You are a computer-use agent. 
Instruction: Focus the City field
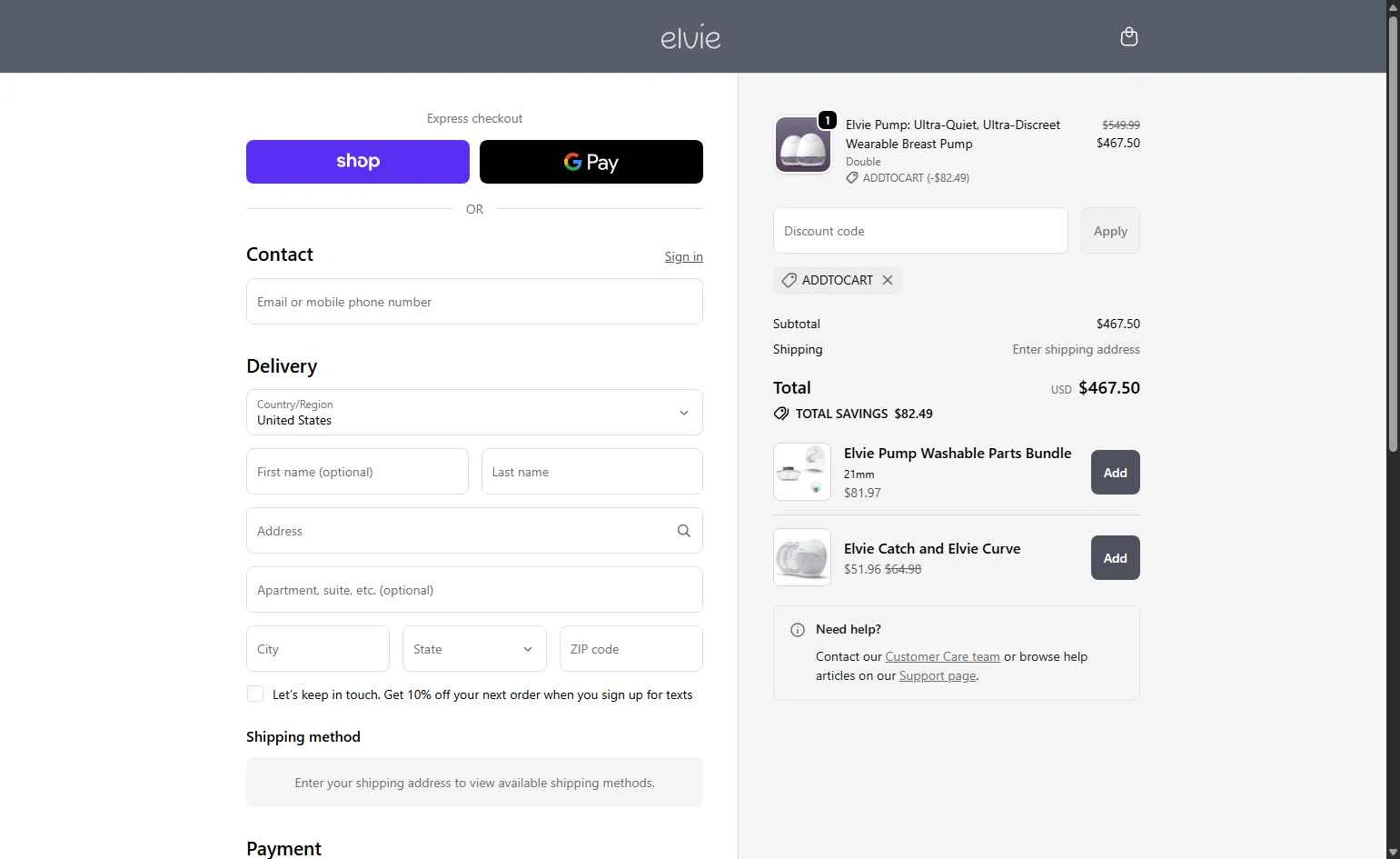pyautogui.click(x=318, y=649)
